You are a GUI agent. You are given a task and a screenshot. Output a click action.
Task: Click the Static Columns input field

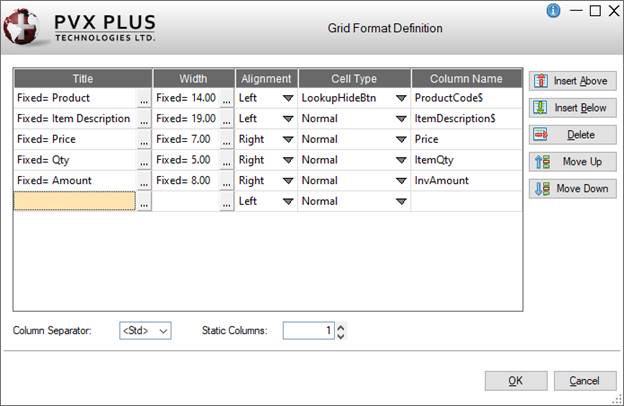point(308,330)
